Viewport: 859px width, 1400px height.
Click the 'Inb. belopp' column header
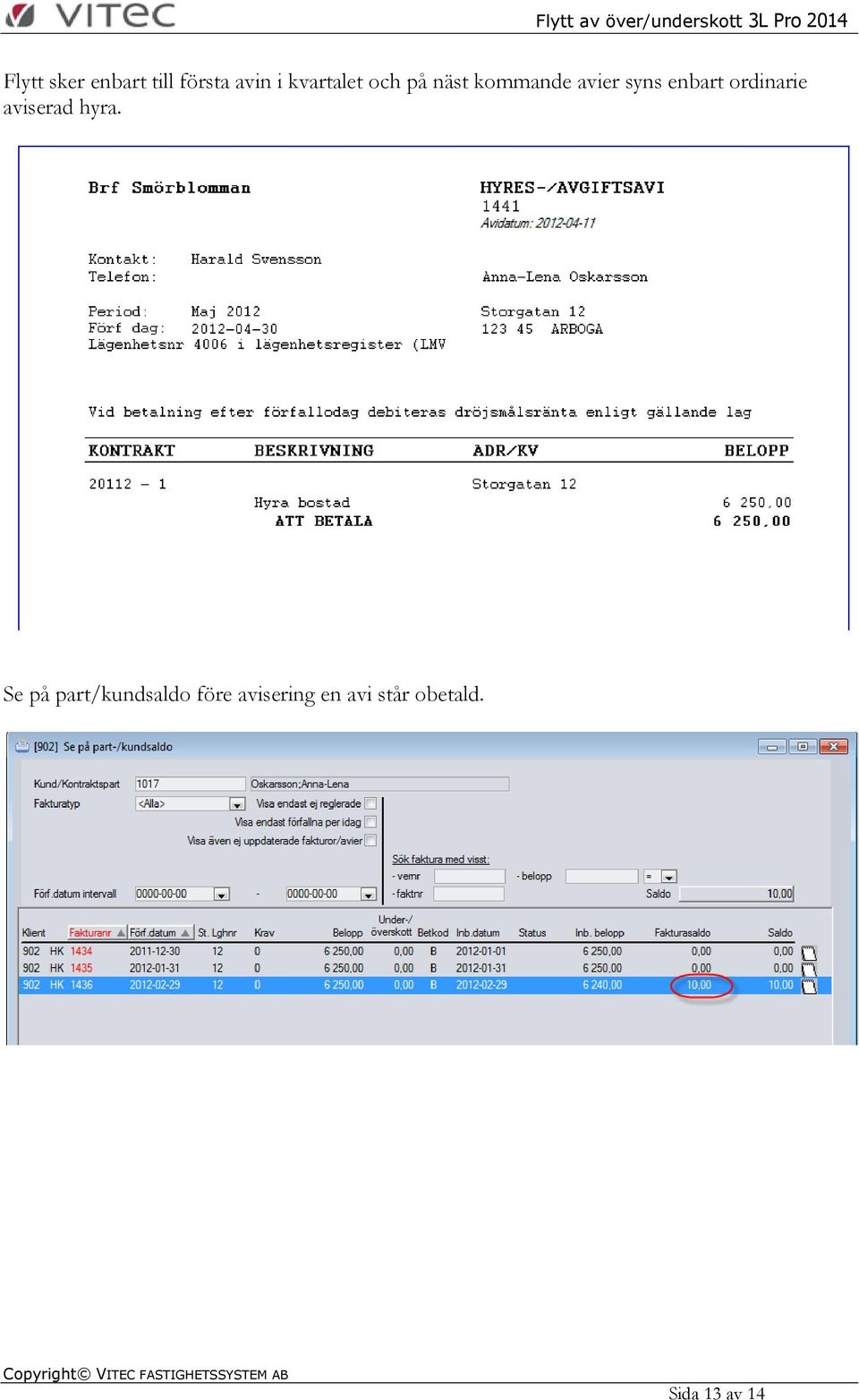tap(600, 933)
